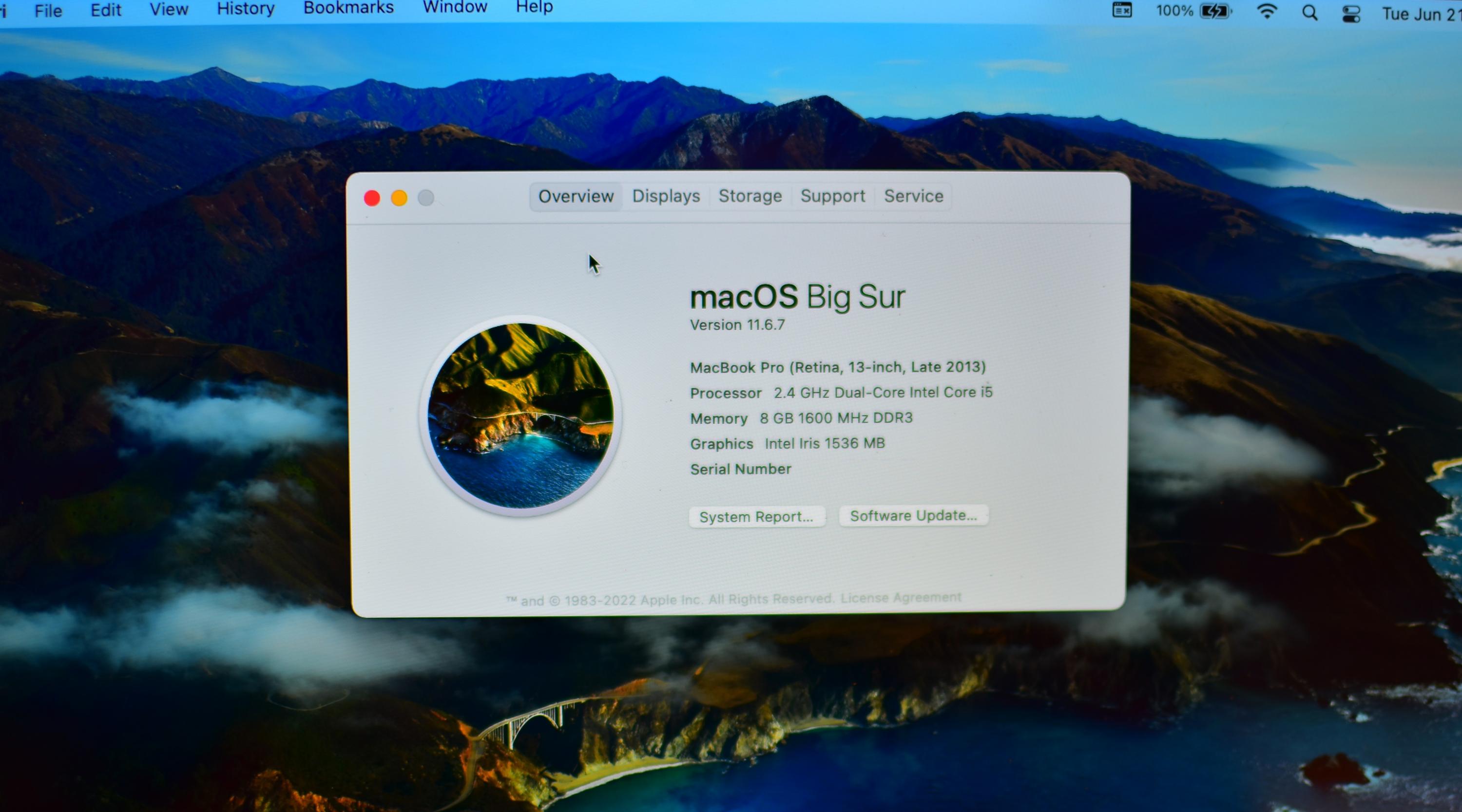Screen dimensions: 1462x812
Task: Click the Software Update button
Action: click(913, 516)
